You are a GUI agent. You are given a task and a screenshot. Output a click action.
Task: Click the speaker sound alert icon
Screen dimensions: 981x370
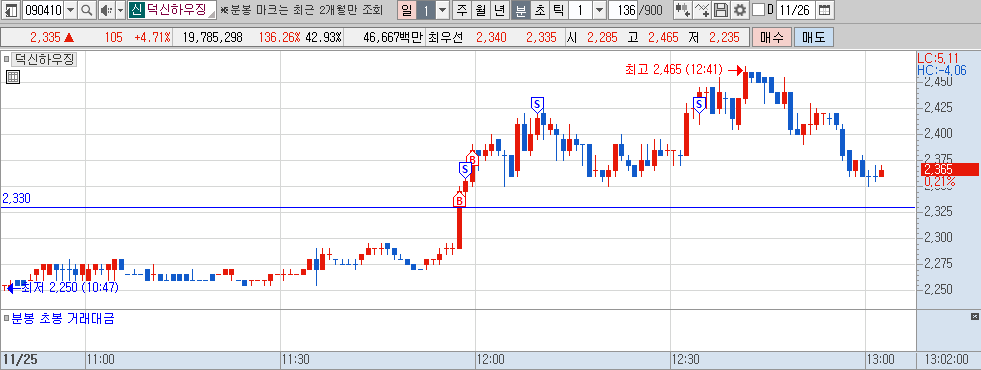point(106,10)
